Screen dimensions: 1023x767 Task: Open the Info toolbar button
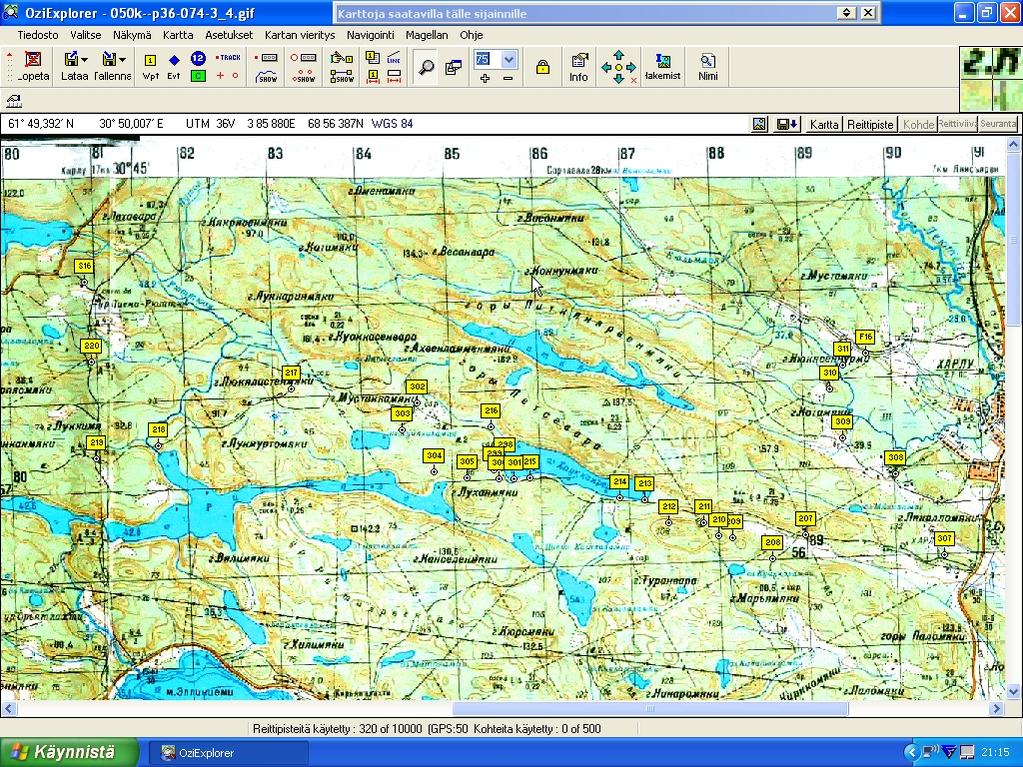(x=579, y=66)
